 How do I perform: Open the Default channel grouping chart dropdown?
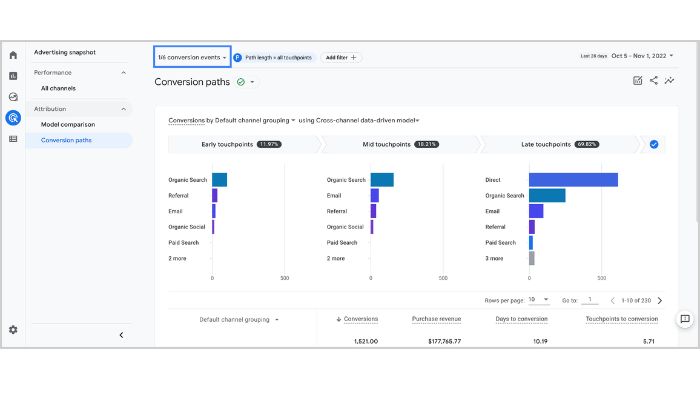pyautogui.click(x=254, y=121)
